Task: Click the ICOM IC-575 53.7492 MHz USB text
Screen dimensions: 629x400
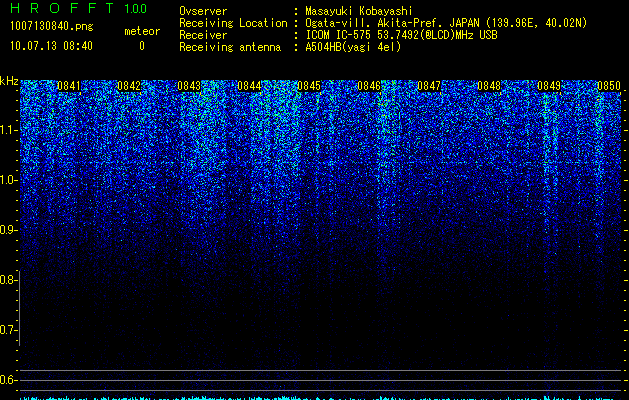Action: click(401, 35)
